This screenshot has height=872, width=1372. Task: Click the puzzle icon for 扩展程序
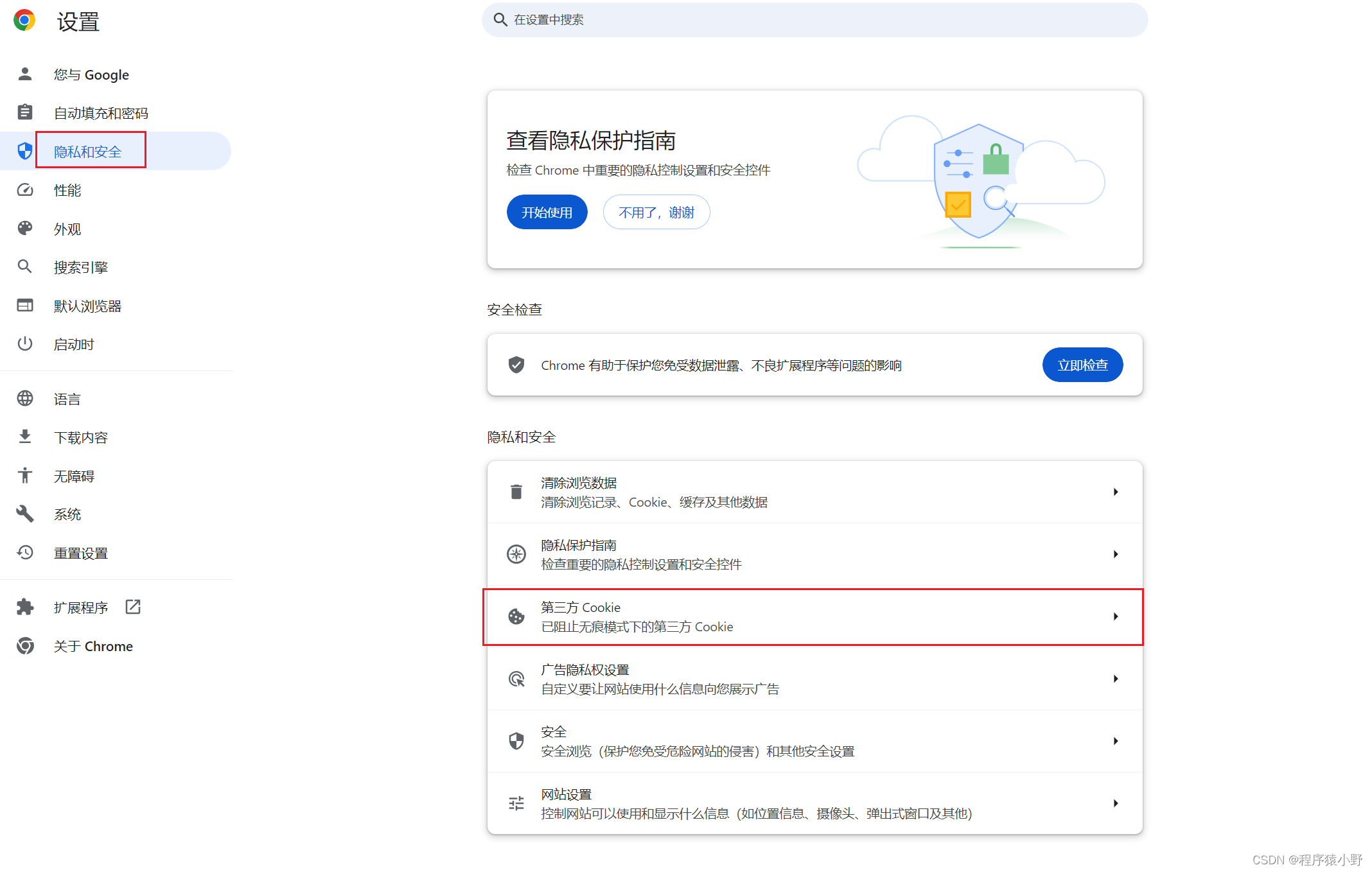coord(25,607)
